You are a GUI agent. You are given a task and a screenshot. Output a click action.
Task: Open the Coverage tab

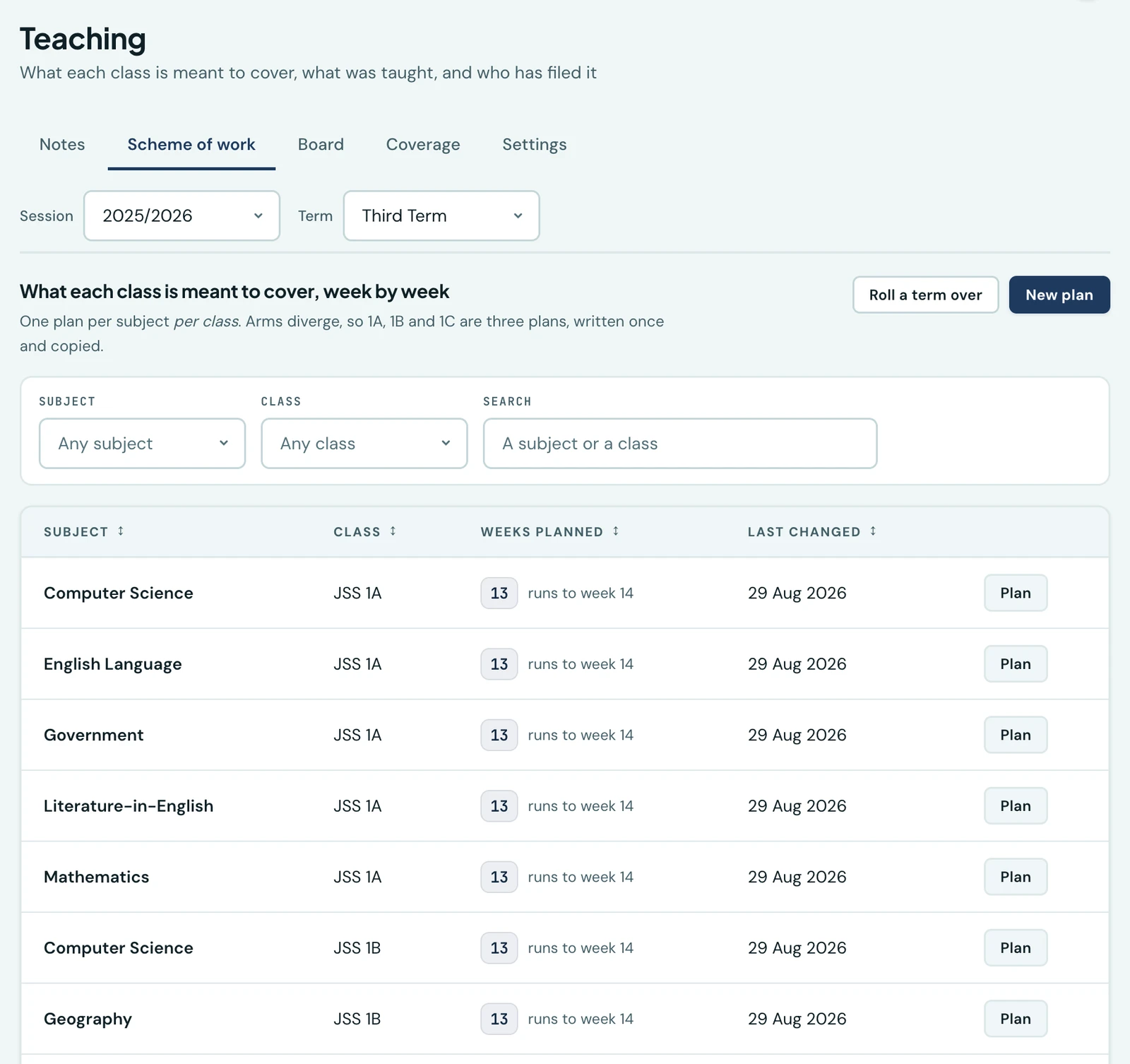[x=423, y=144]
